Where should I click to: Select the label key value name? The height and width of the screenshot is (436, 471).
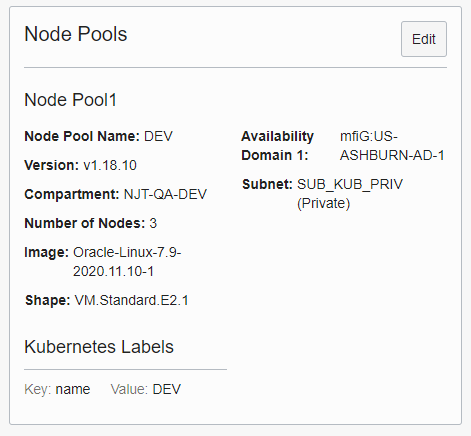(73, 389)
